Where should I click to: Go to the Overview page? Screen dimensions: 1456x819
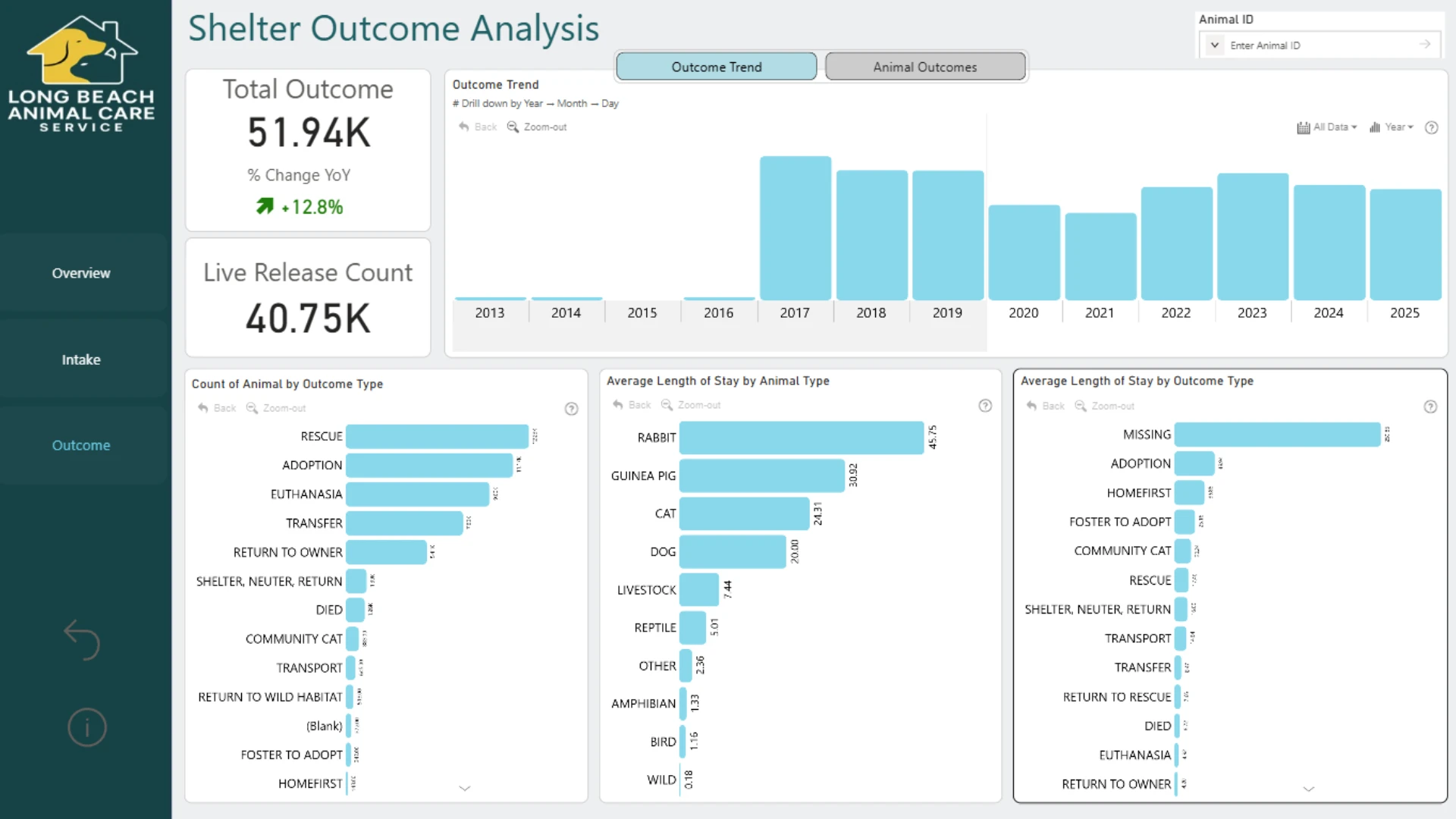tap(81, 273)
